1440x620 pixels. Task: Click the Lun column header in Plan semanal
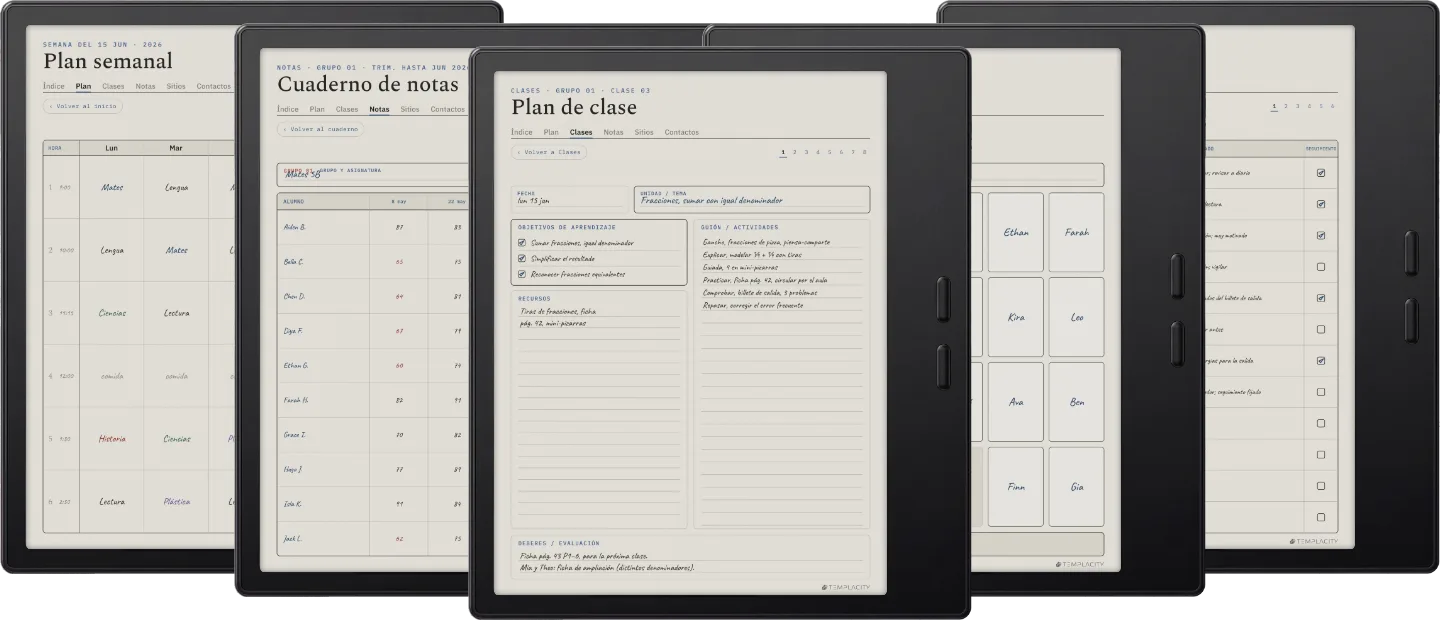pyautogui.click(x=111, y=148)
